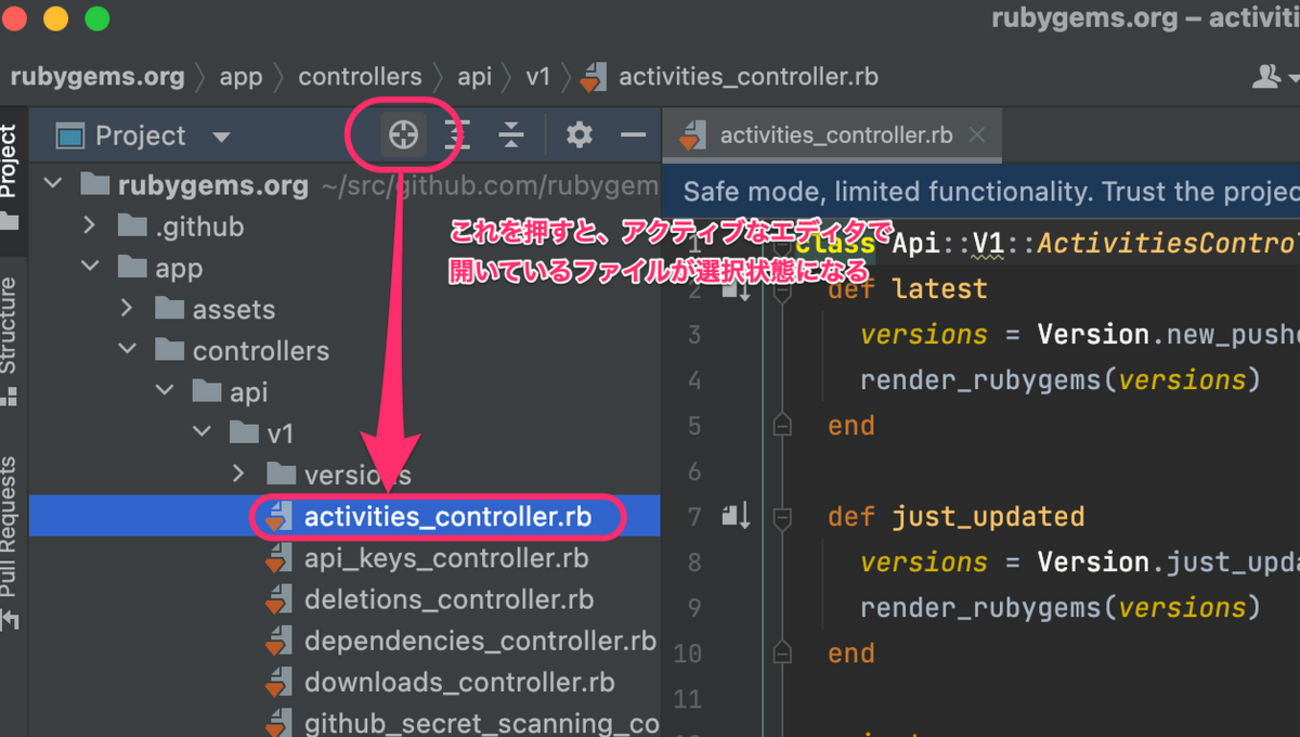Place cursor on render_rubygems line 4
Viewport: 1300px width, 737px height.
point(1060,380)
